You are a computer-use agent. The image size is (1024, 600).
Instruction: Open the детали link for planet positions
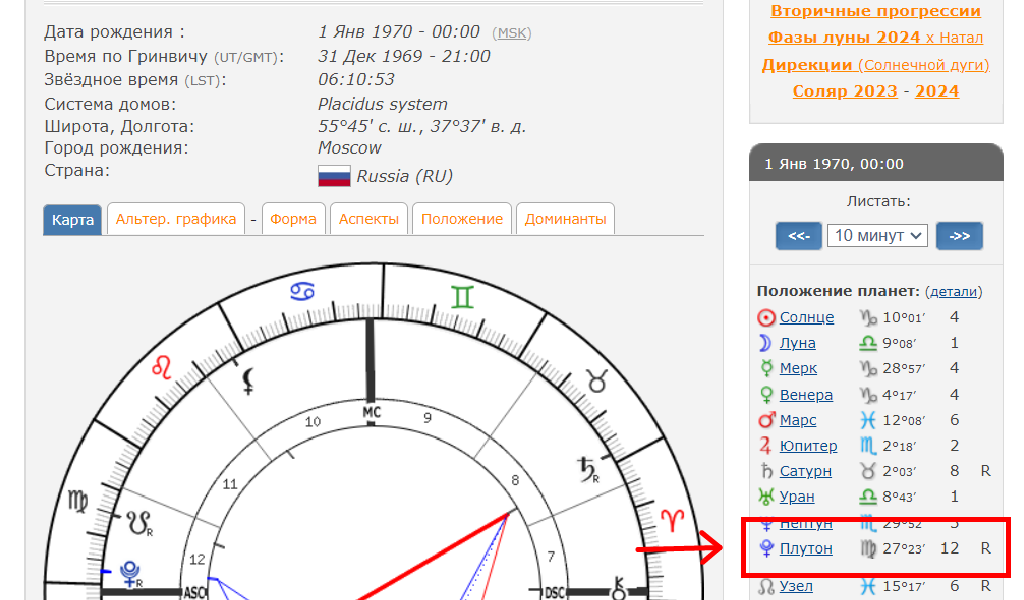(953, 292)
